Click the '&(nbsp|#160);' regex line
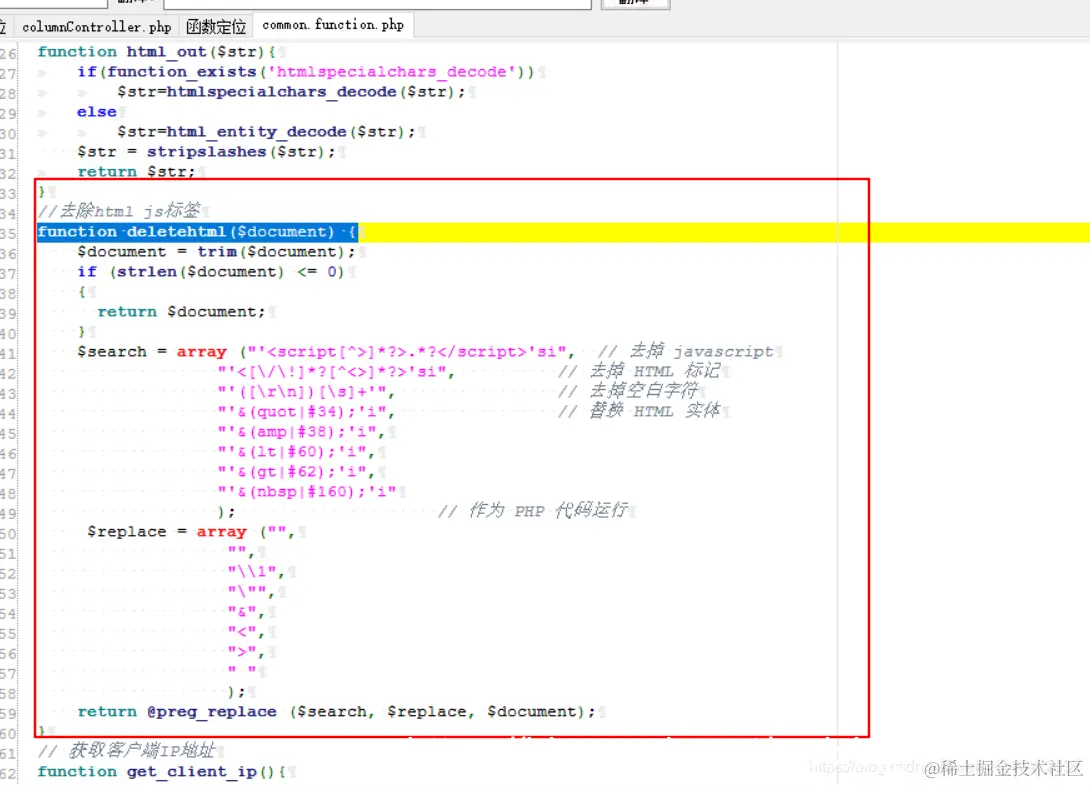 (307, 492)
